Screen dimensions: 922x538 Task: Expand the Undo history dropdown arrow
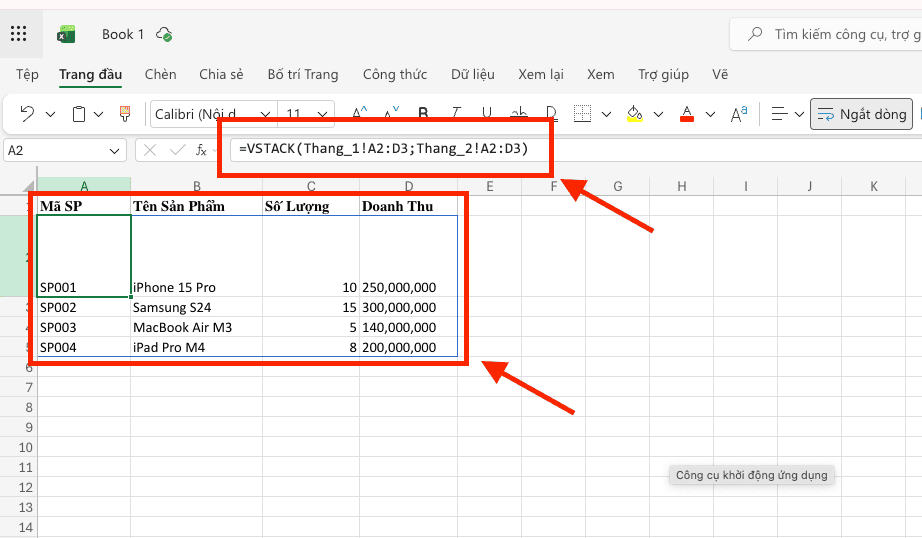point(51,114)
